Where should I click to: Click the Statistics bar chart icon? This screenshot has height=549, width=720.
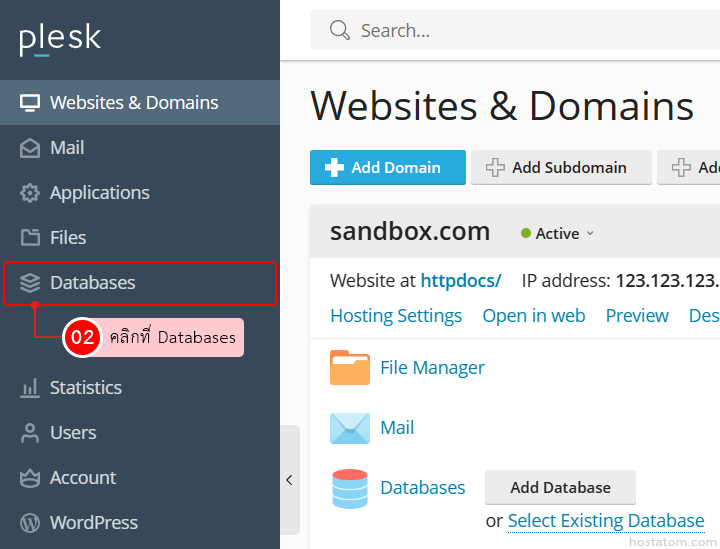[x=30, y=388]
